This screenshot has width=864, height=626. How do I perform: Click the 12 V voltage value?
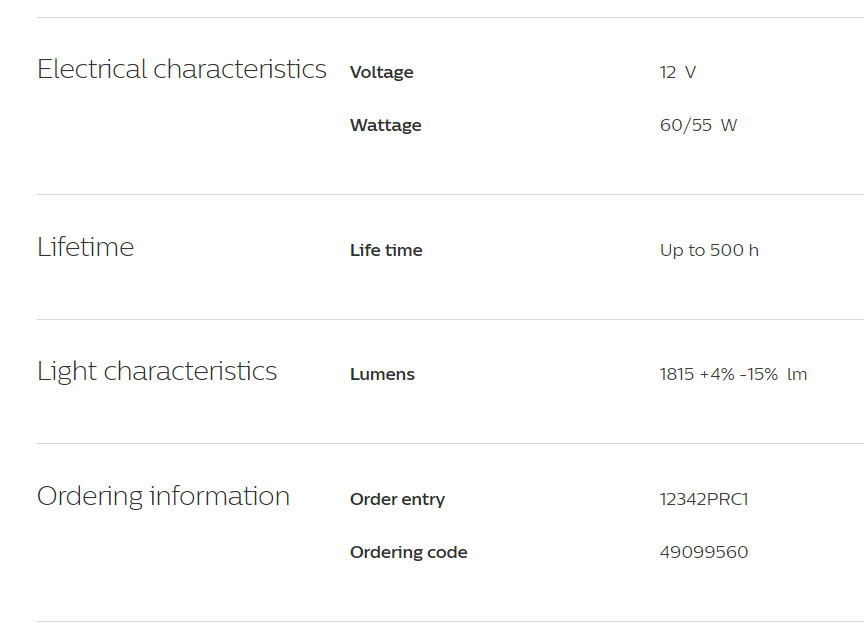click(x=678, y=72)
